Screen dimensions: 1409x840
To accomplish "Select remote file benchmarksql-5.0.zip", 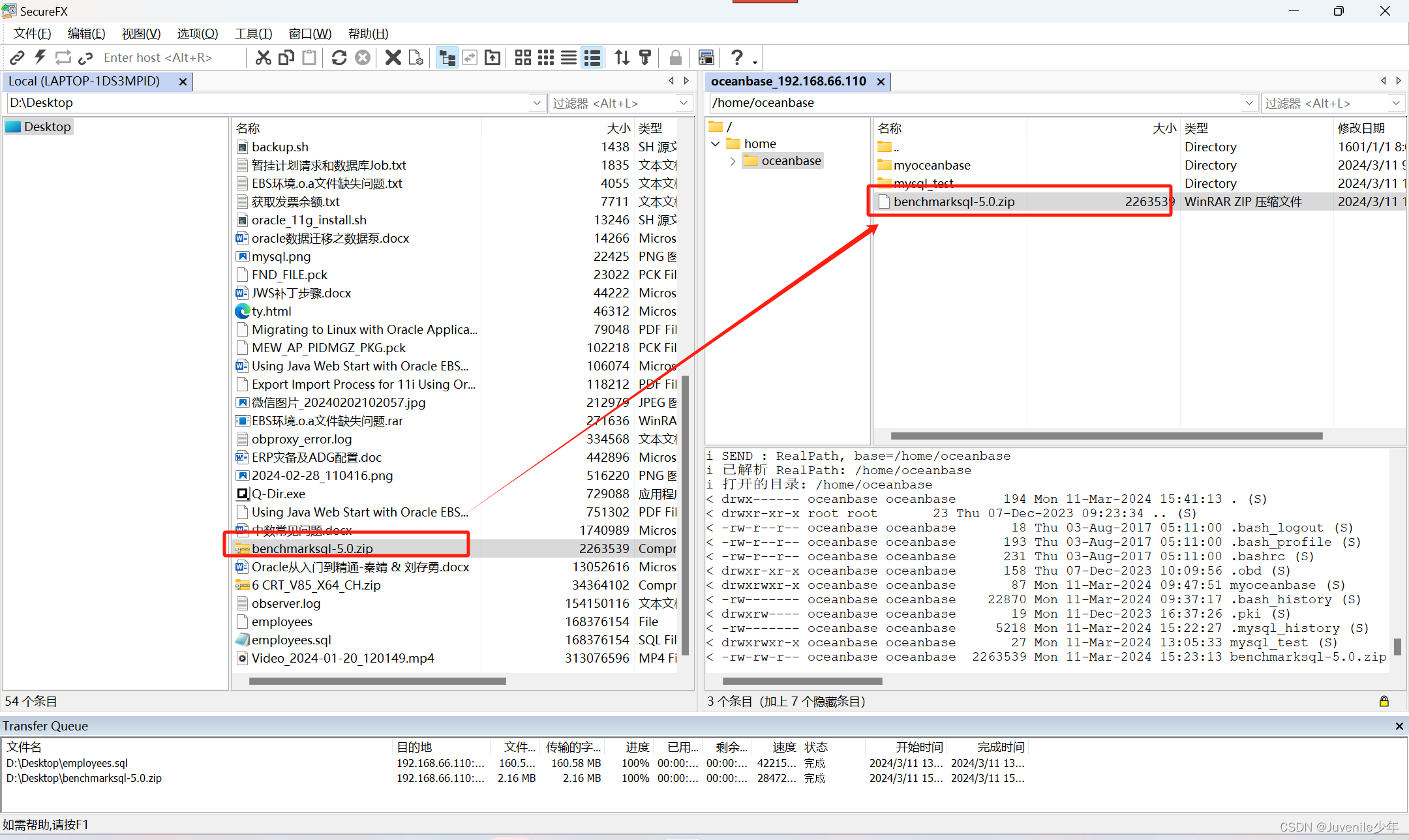I will [x=954, y=202].
